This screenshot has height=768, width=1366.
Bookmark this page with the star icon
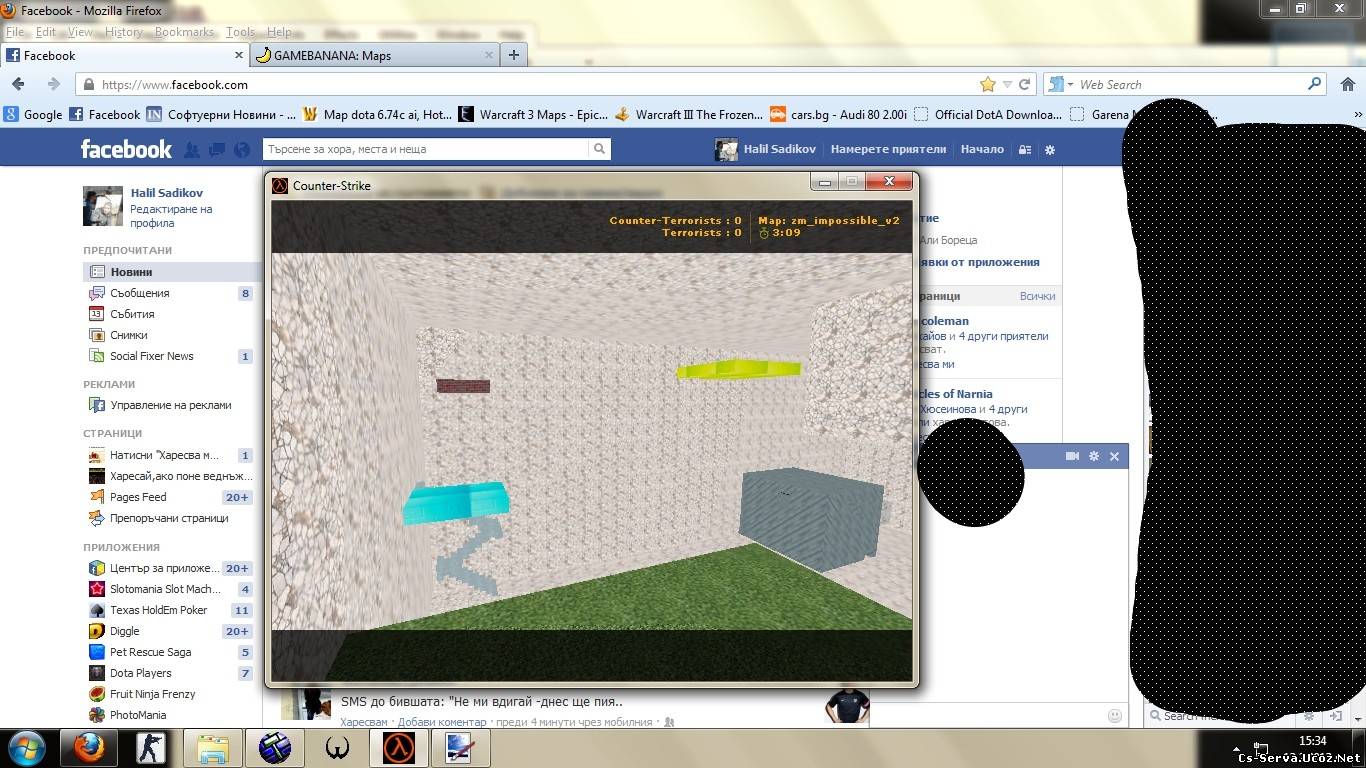pos(988,84)
